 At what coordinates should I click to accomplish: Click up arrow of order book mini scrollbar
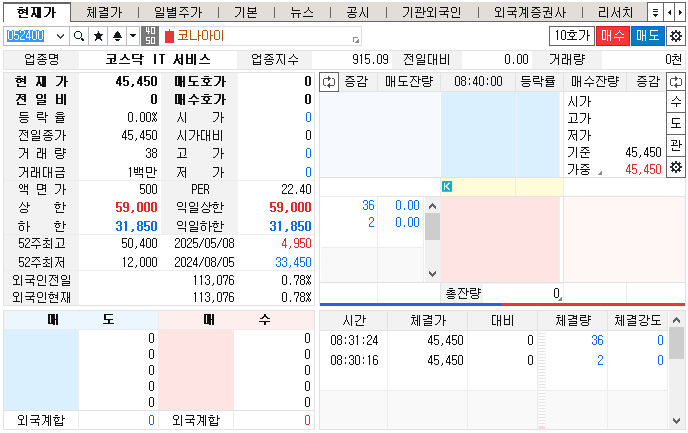[432, 206]
